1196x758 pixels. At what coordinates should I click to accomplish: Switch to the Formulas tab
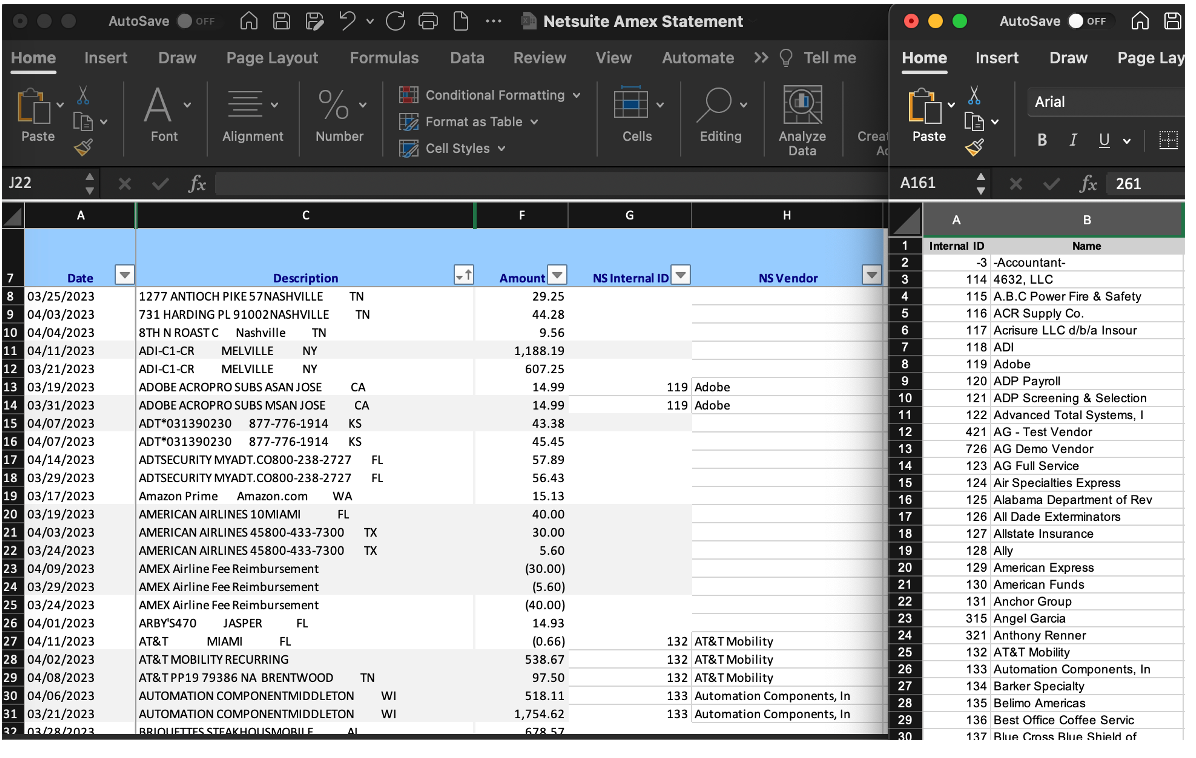384,58
